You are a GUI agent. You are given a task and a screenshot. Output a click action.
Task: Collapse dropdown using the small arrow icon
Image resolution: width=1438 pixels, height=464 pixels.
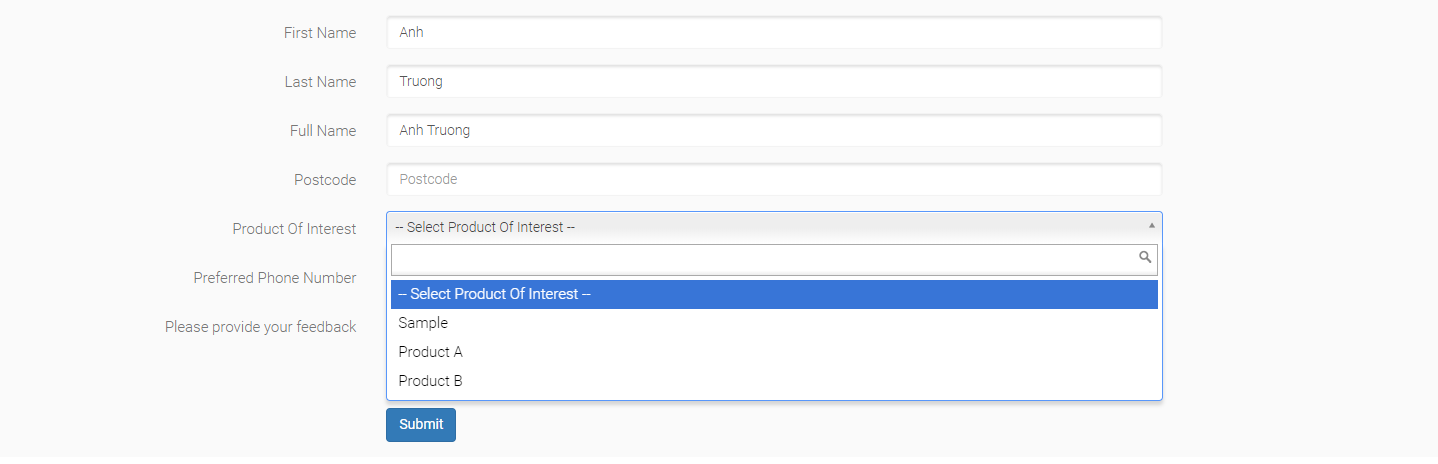[x=1151, y=226]
